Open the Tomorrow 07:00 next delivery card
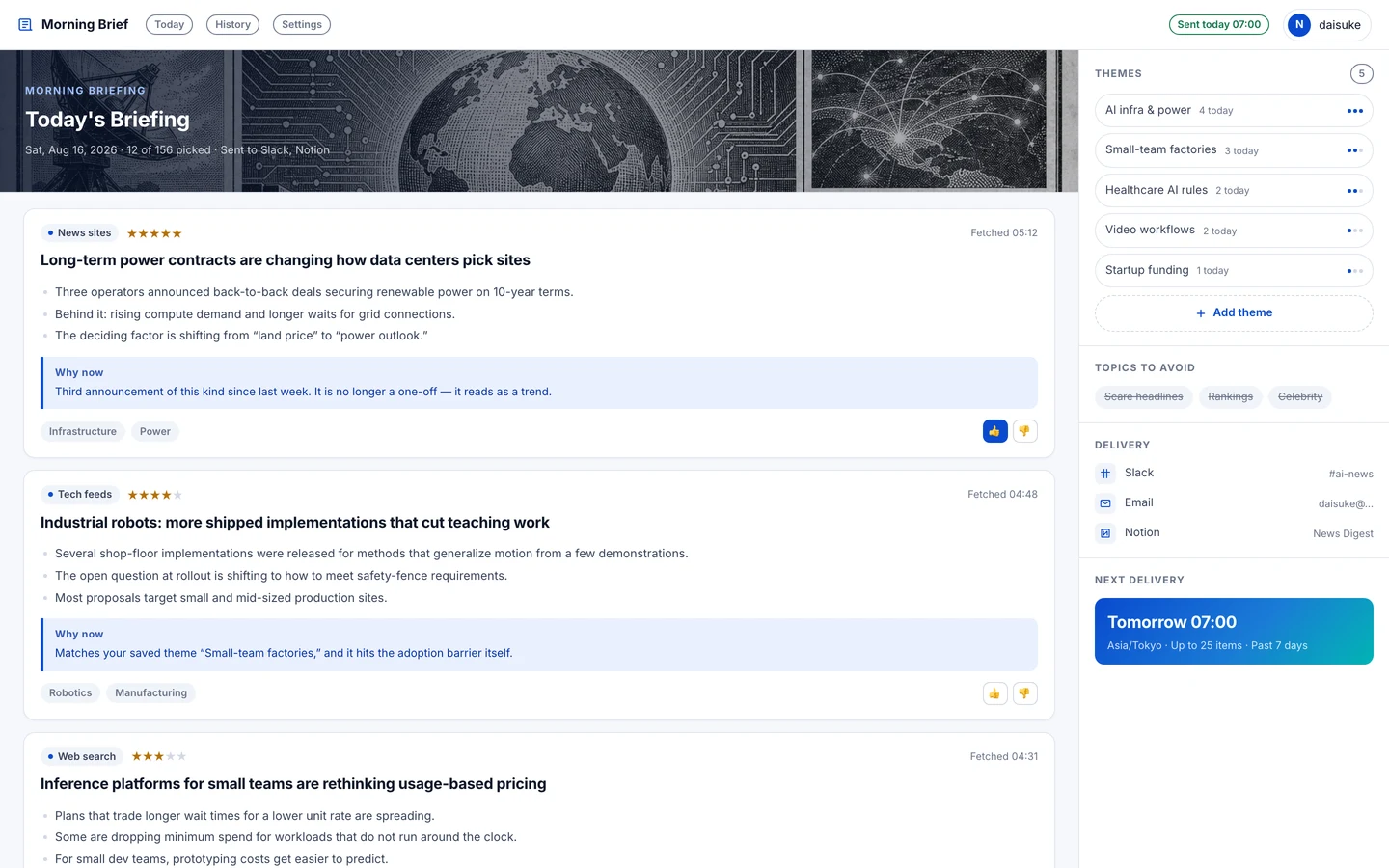1389x868 pixels. click(1234, 632)
